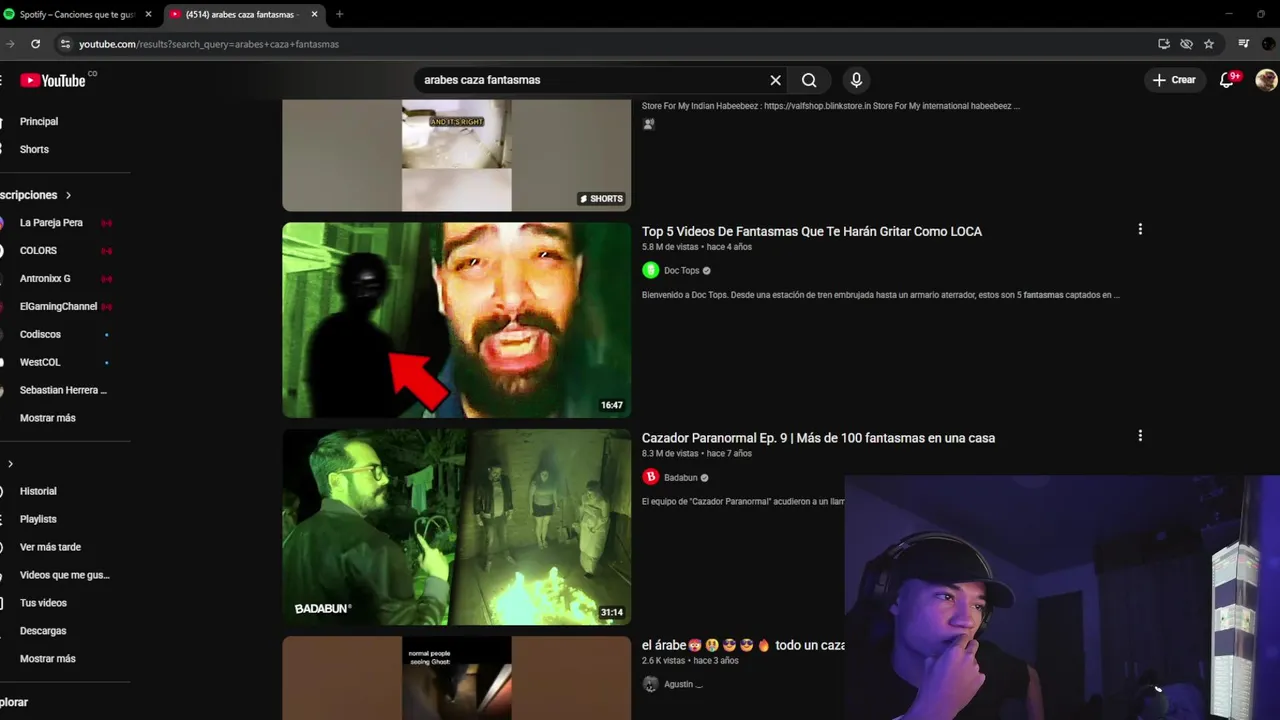Screen dimensions: 1280x720
Task: Click the browser address bar URL
Action: tap(209, 44)
